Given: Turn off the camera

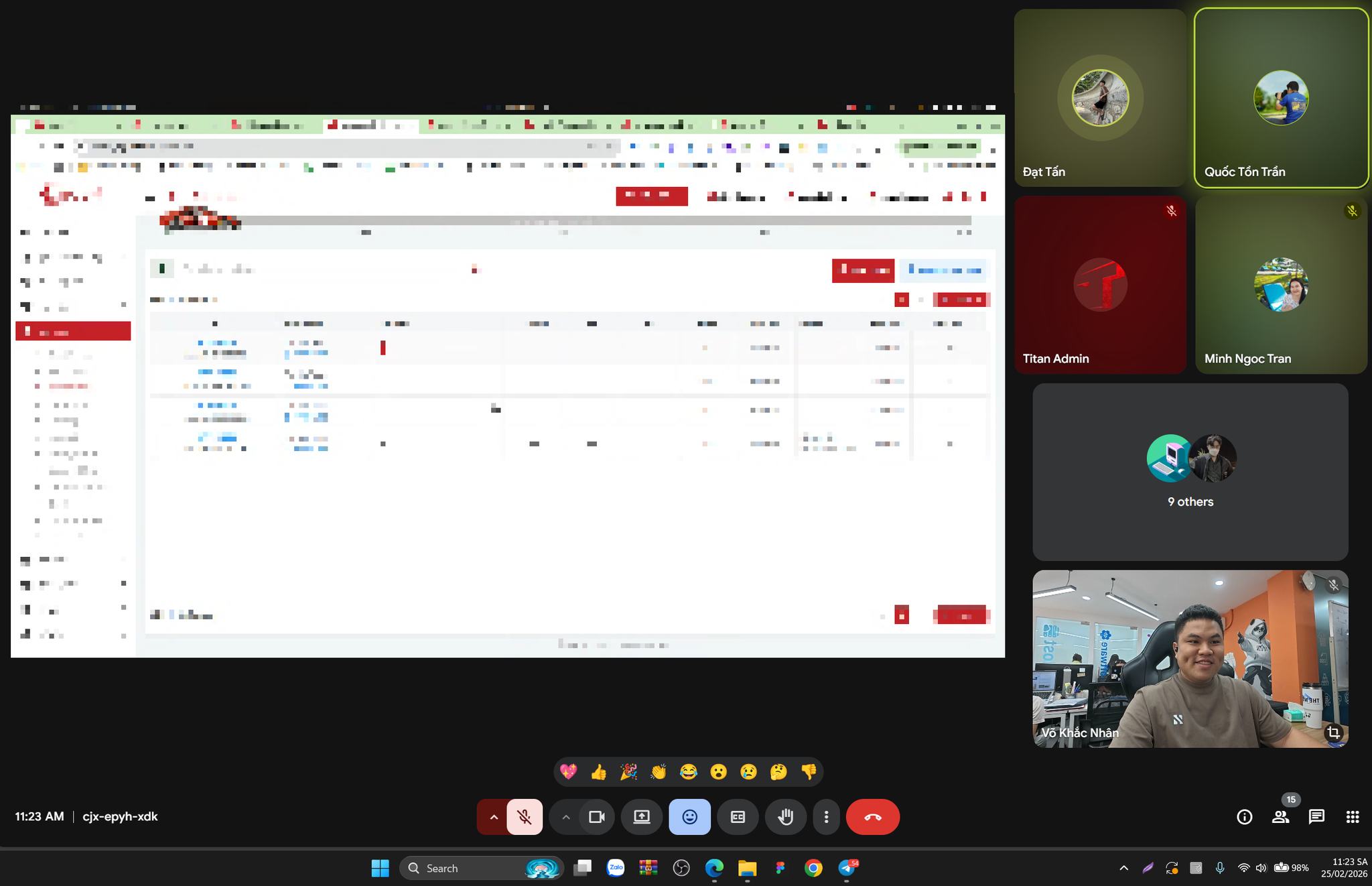Looking at the screenshot, I should click(596, 817).
